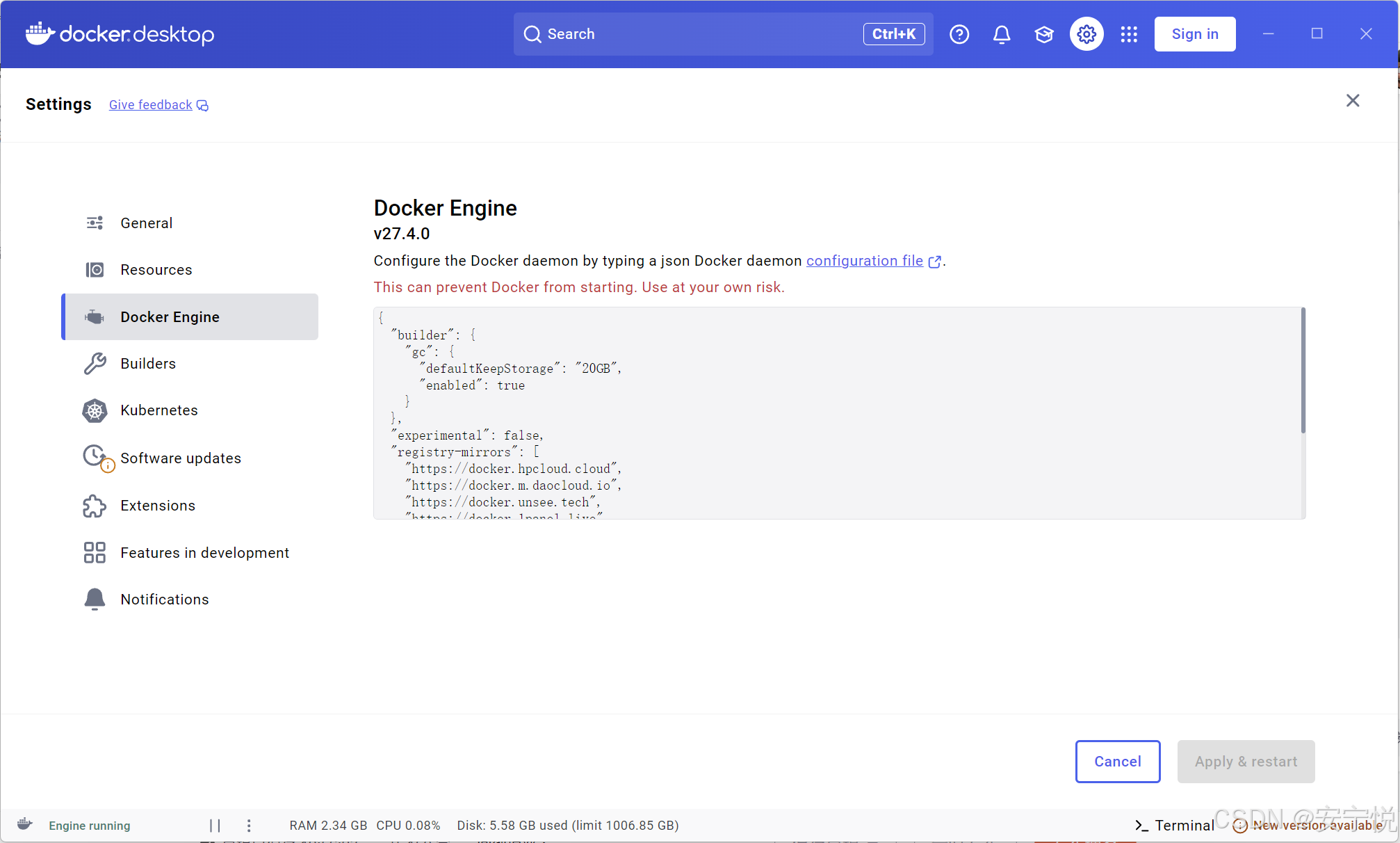Open the Learning center graduation cap icon
The width and height of the screenshot is (1400, 843).
click(x=1044, y=34)
